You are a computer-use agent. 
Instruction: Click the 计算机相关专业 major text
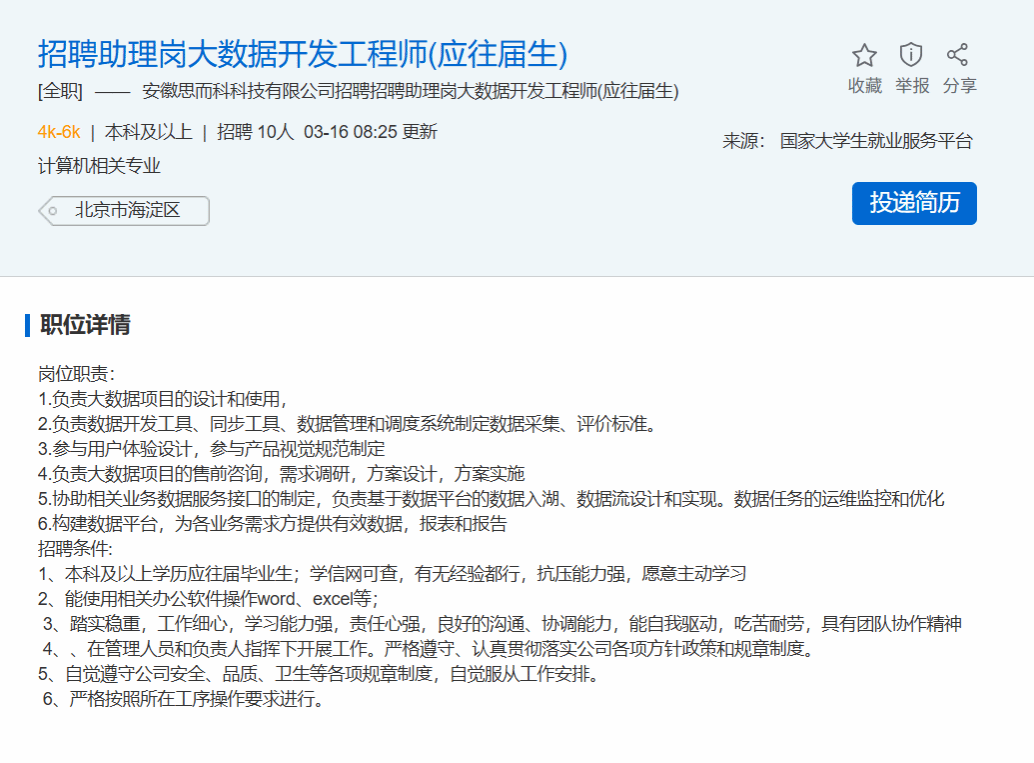point(99,166)
